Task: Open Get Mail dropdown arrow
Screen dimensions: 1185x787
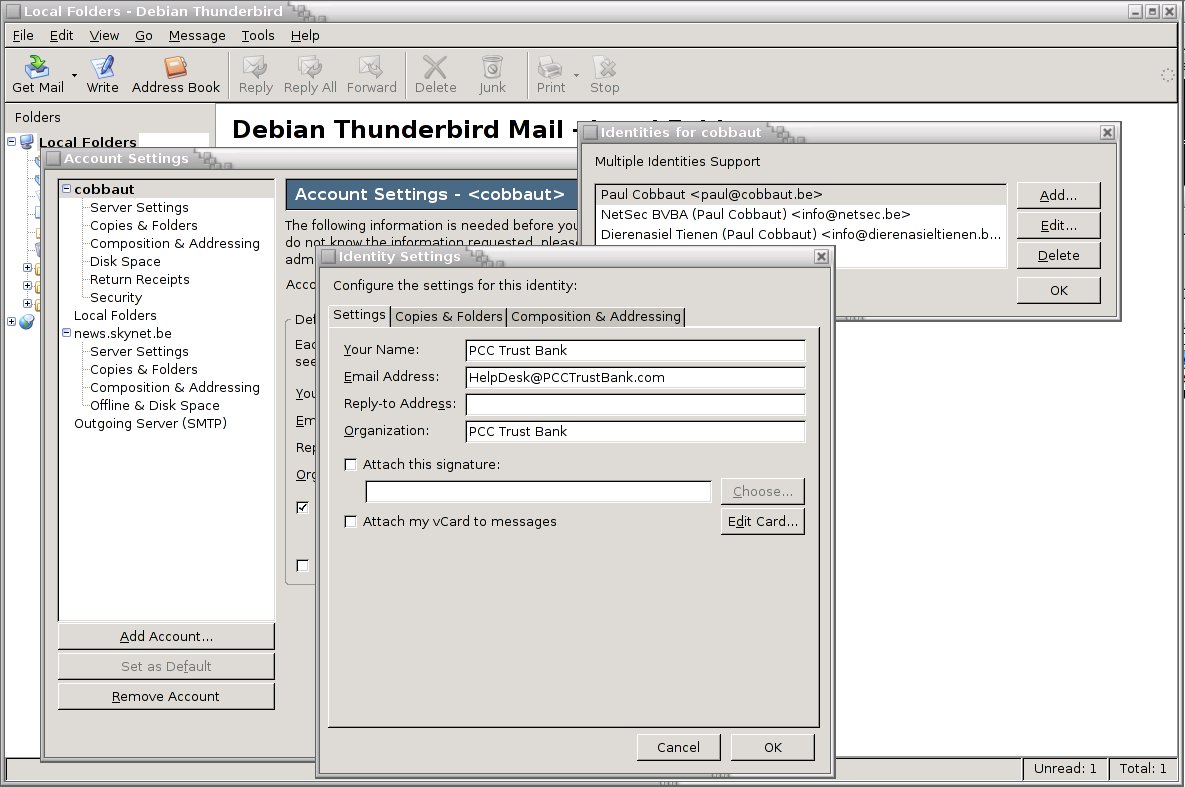Action: [x=74, y=75]
